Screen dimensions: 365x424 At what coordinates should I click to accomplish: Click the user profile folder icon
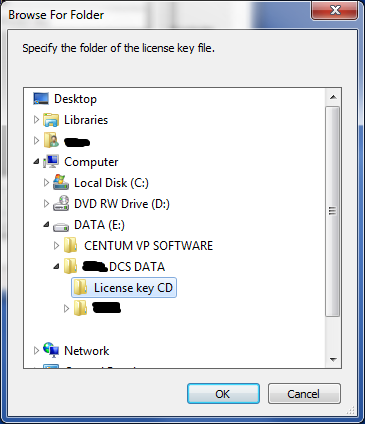(x=51, y=141)
